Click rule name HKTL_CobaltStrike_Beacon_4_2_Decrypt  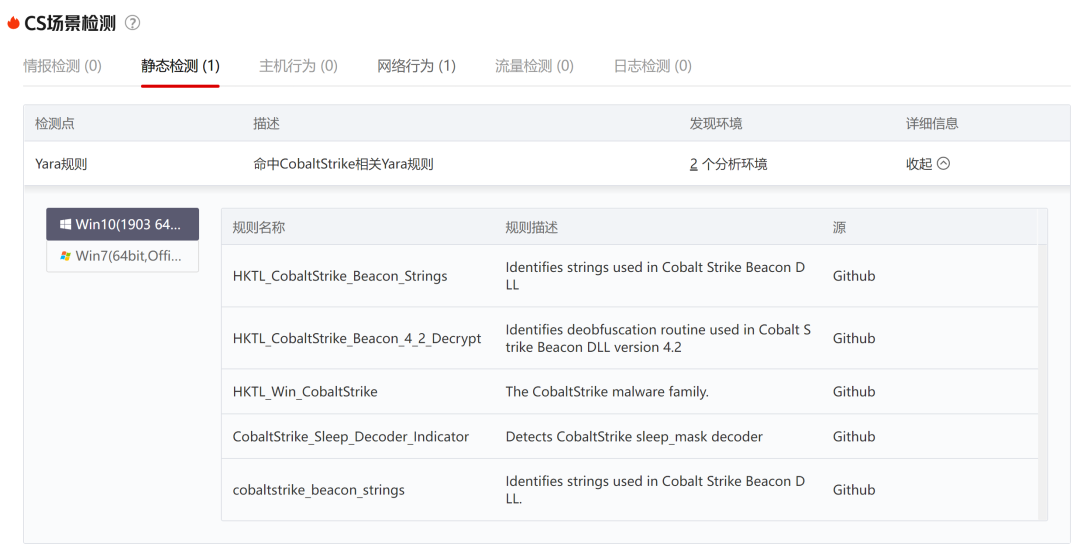(357, 338)
